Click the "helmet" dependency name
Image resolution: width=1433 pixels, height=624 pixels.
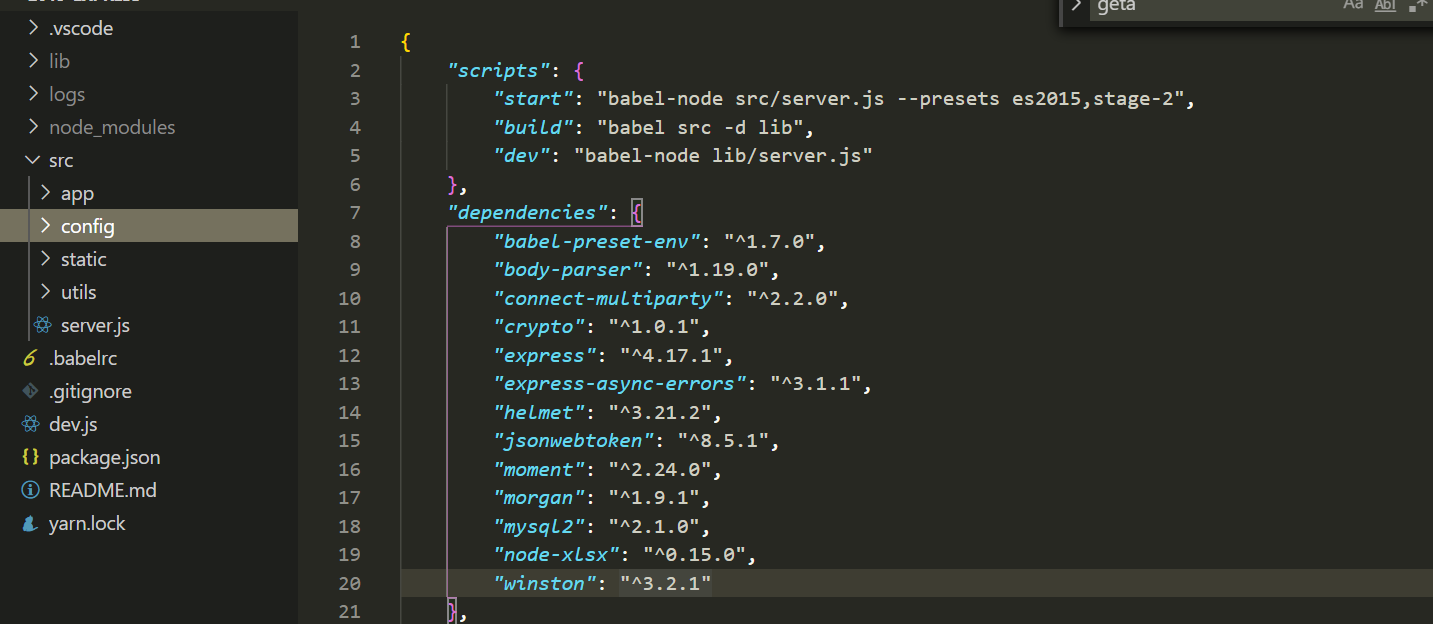(x=539, y=412)
